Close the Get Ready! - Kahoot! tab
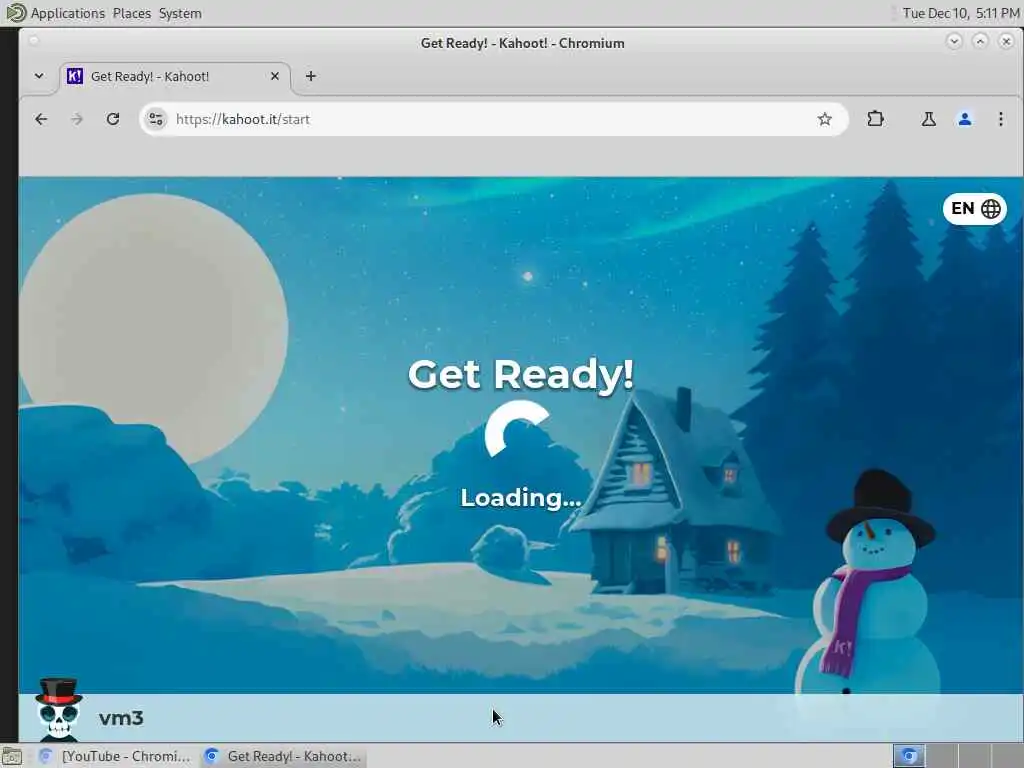The height and width of the screenshot is (768, 1024). [275, 76]
